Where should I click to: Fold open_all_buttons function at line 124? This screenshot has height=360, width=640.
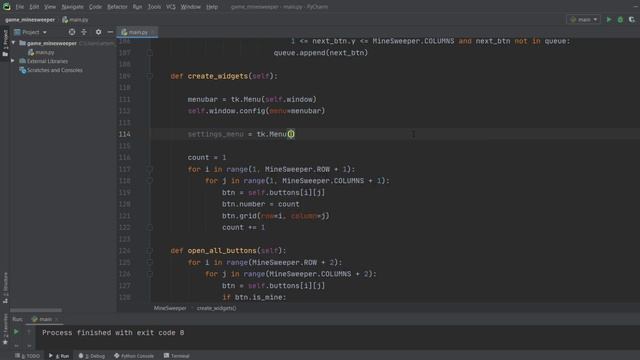(150, 251)
